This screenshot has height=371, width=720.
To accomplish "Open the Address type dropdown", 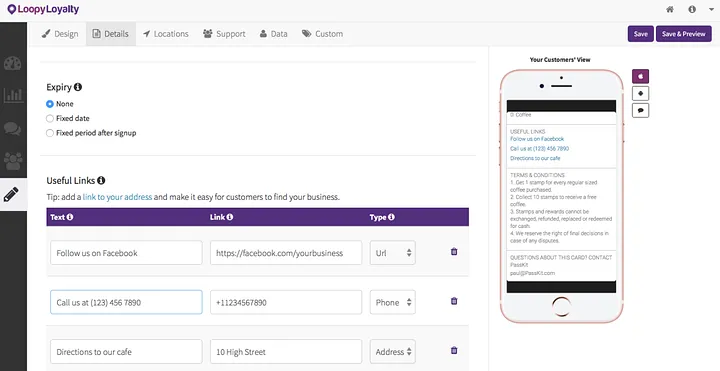I will [x=393, y=352].
